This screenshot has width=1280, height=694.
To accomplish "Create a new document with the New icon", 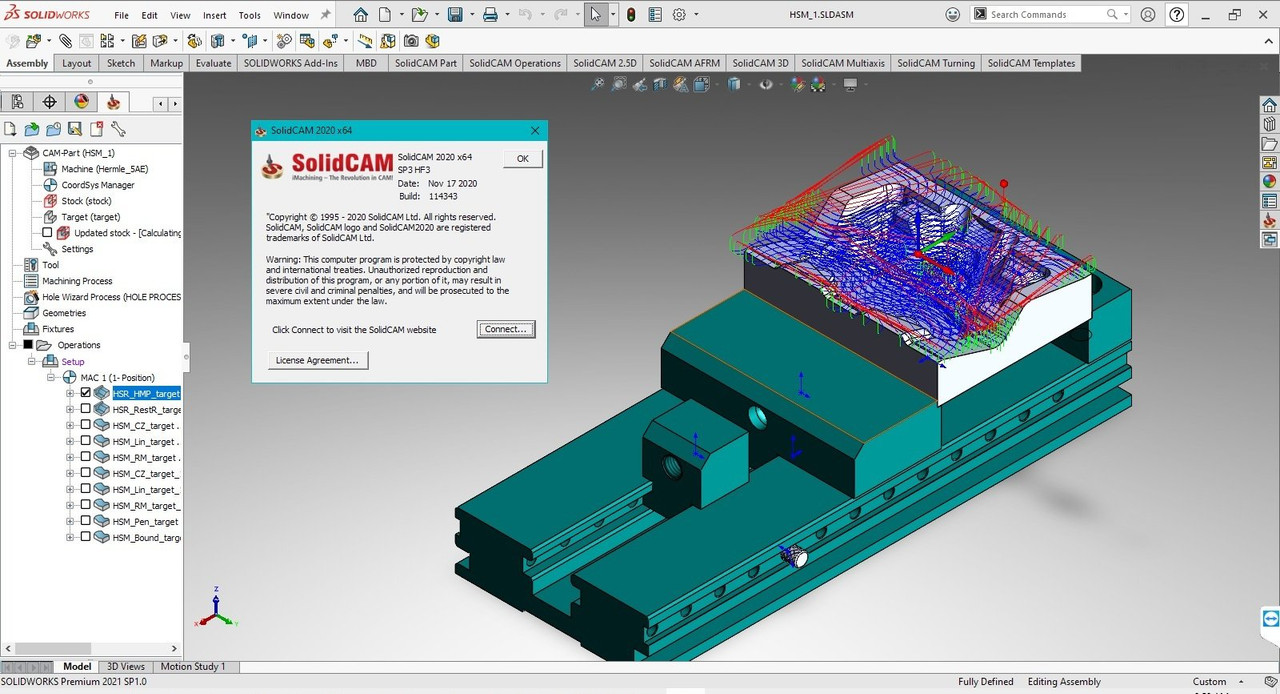I will [386, 14].
